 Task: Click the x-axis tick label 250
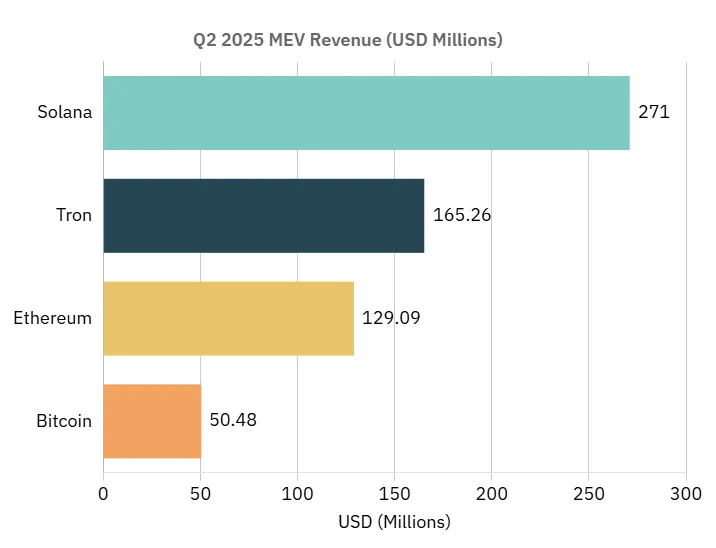coord(589,494)
